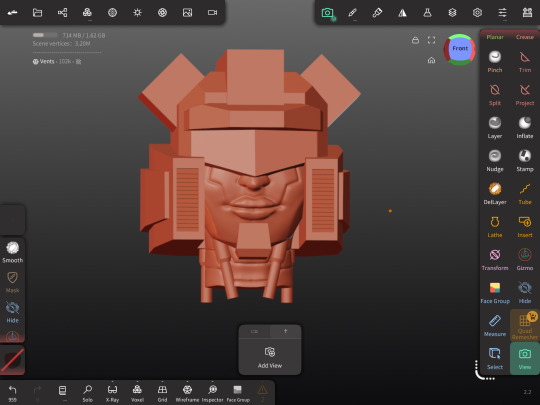
Task: Select the DelLayer tool
Action: (495, 194)
